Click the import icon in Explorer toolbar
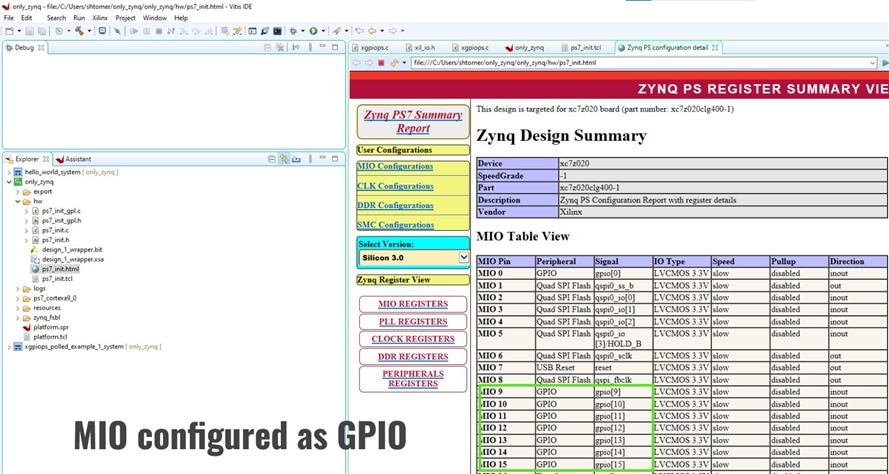Screen dimensions: 889x474 (x=296, y=159)
